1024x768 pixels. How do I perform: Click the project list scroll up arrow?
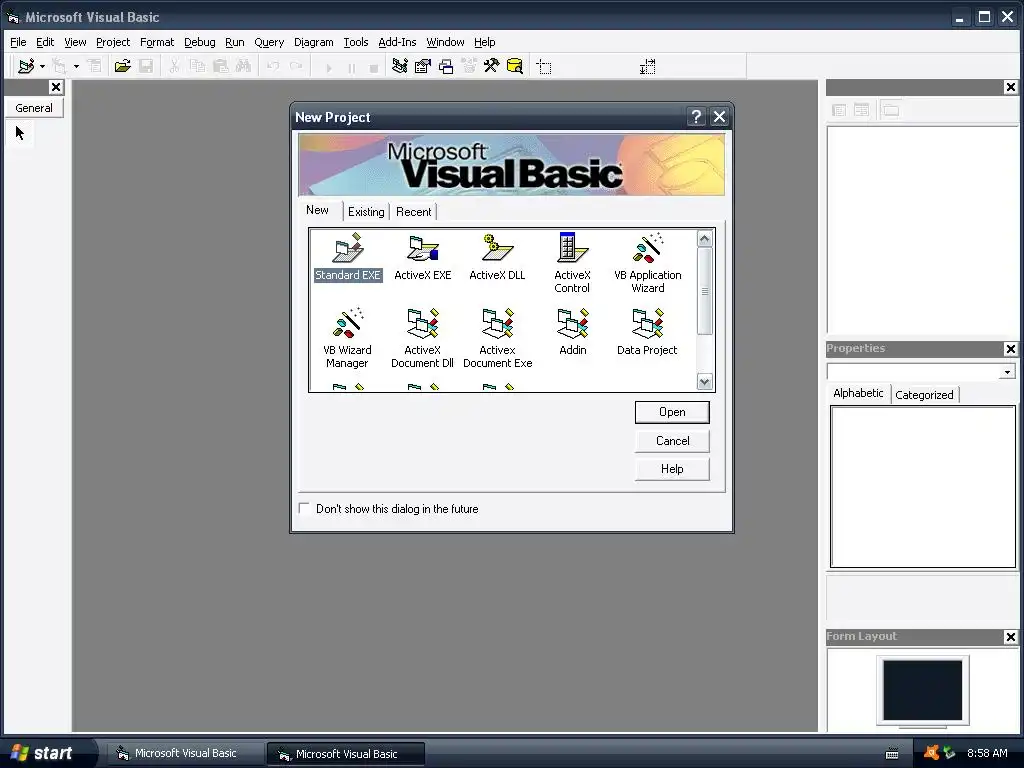[704, 239]
